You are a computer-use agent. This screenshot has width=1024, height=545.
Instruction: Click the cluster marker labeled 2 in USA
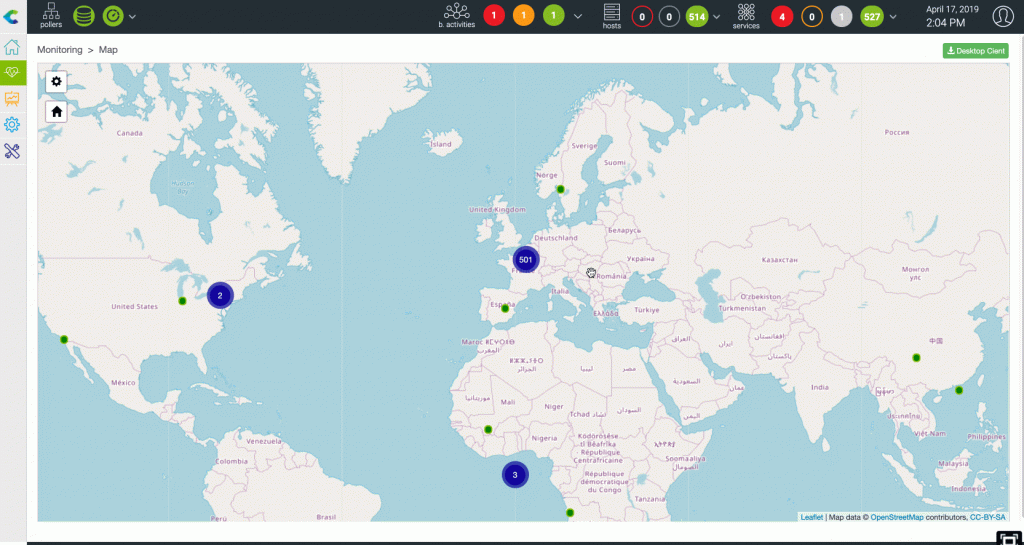(x=220, y=296)
